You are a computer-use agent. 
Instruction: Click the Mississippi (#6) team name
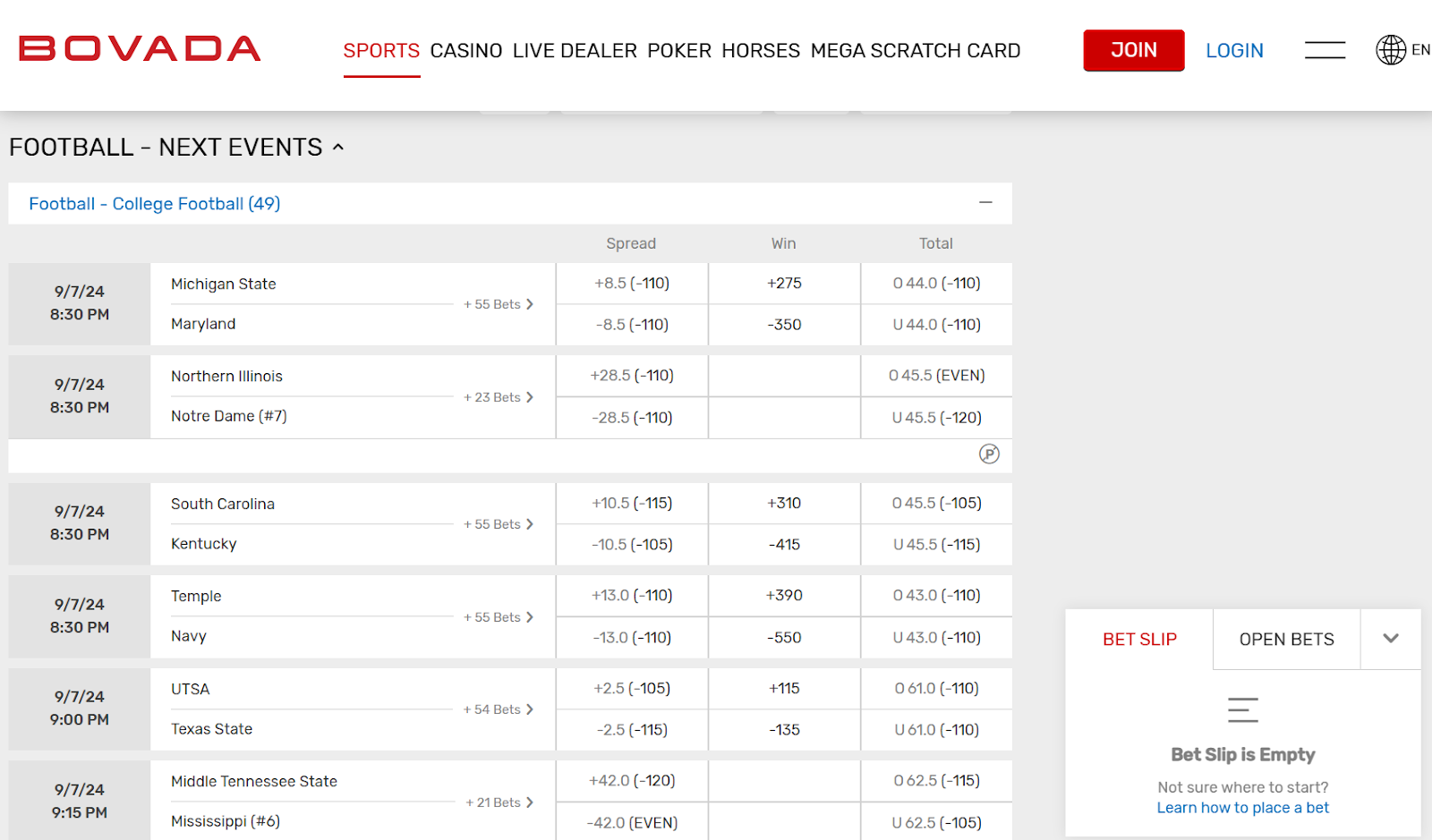pos(226,821)
